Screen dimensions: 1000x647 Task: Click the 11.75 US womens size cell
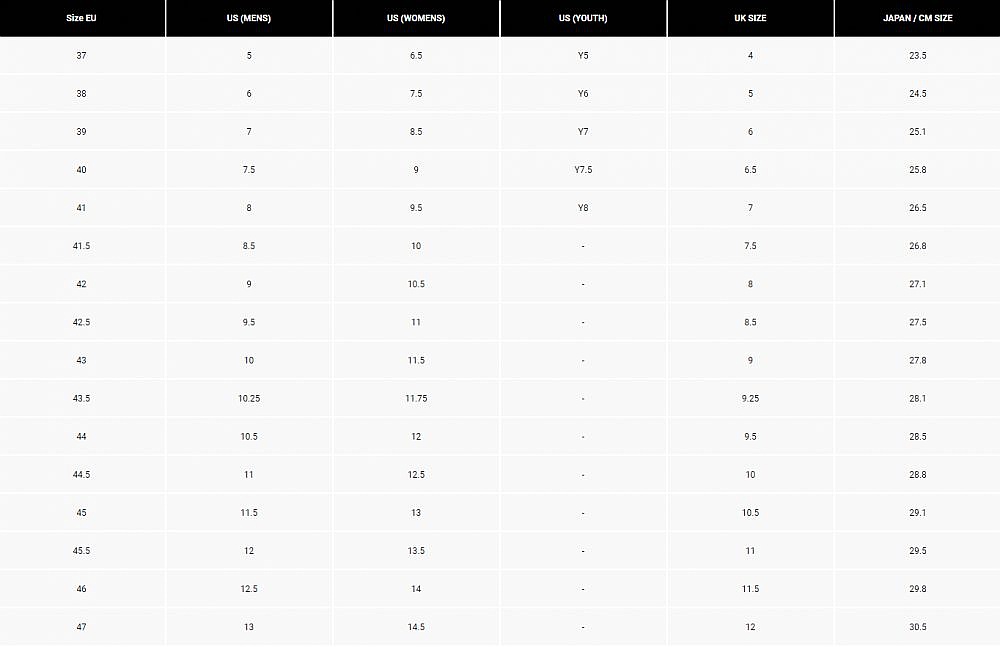(416, 398)
